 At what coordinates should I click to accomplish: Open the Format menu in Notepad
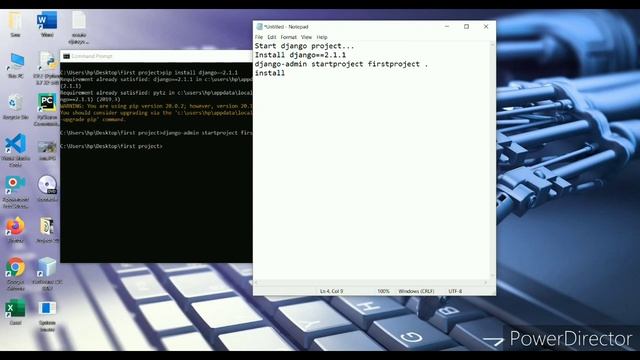coord(289,37)
